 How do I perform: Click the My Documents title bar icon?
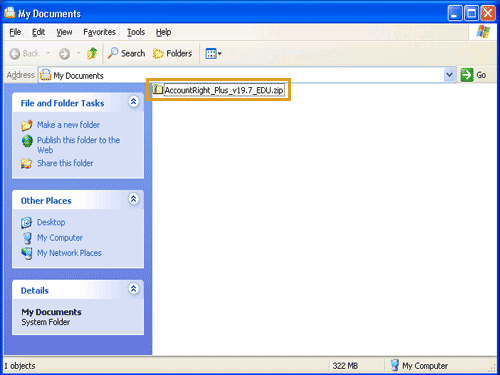(10, 13)
